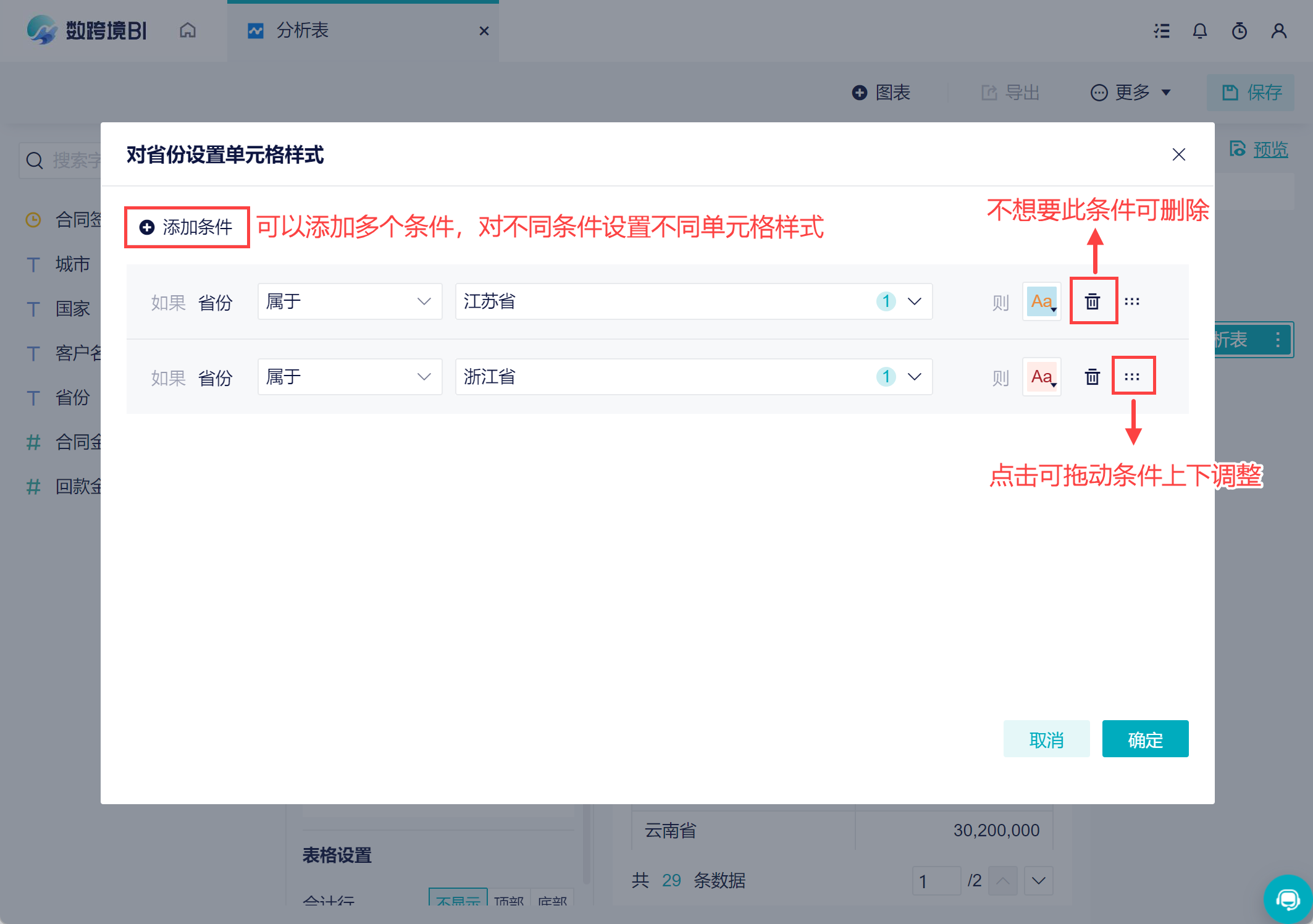The image size is (1313, 924).
Task: Switch to the 分析表 tab
Action: [303, 30]
